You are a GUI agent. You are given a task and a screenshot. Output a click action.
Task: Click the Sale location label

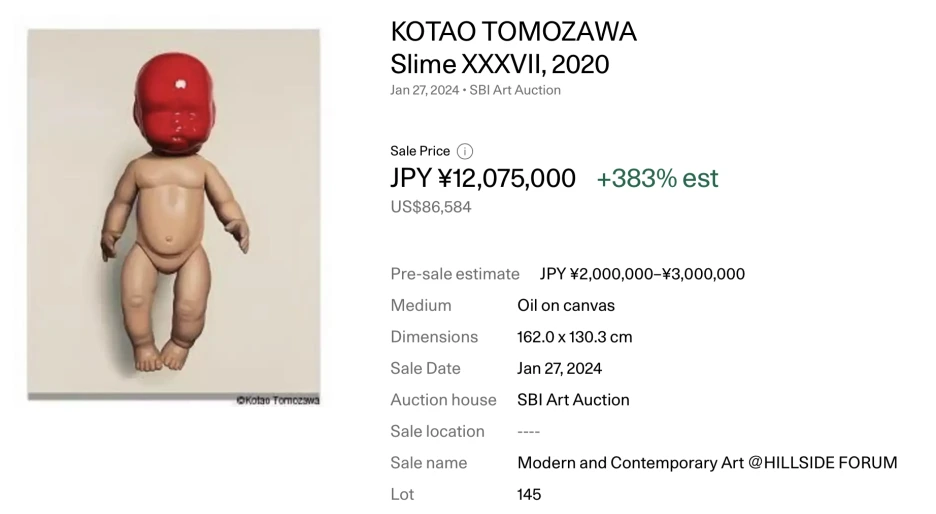[x=437, y=431]
